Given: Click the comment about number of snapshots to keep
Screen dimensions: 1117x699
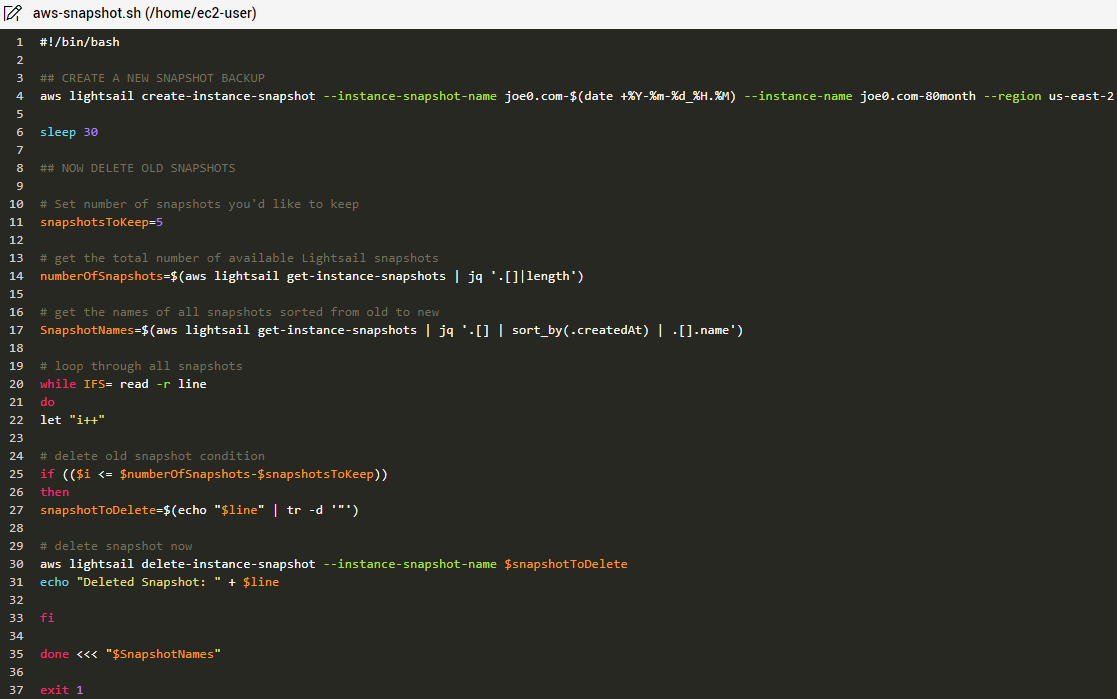Looking at the screenshot, I should click(199, 204).
